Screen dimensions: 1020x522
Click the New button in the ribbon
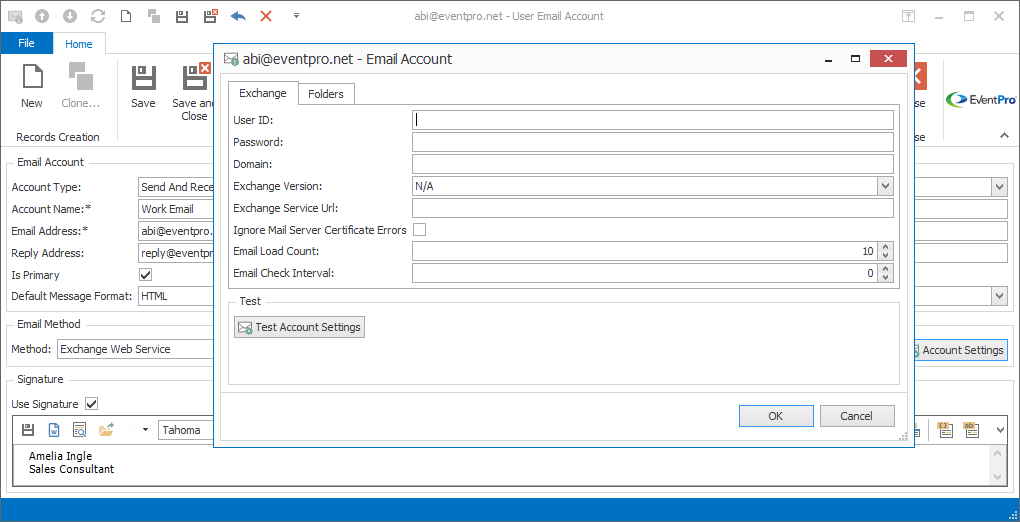point(32,85)
